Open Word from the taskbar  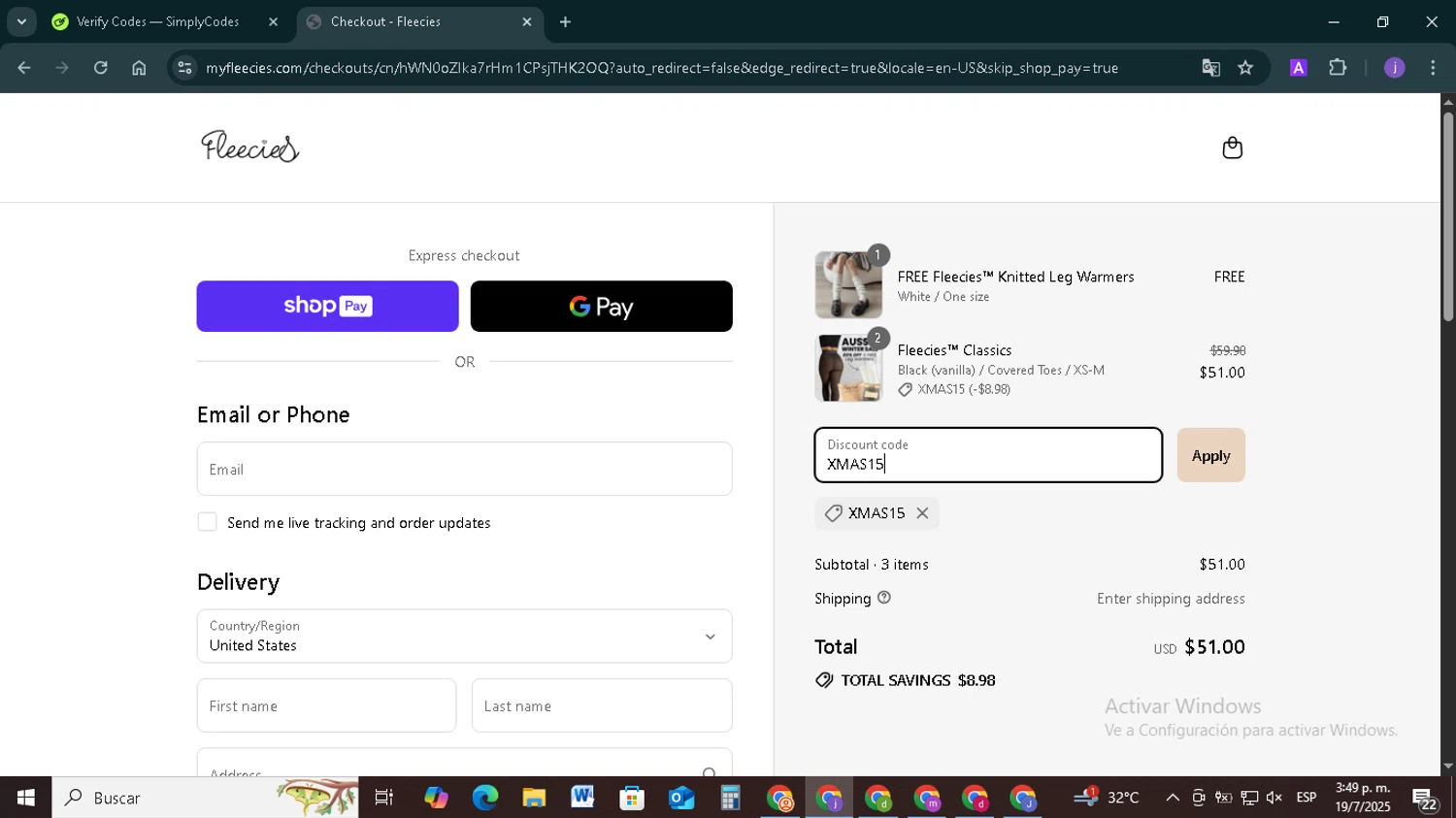(x=582, y=798)
